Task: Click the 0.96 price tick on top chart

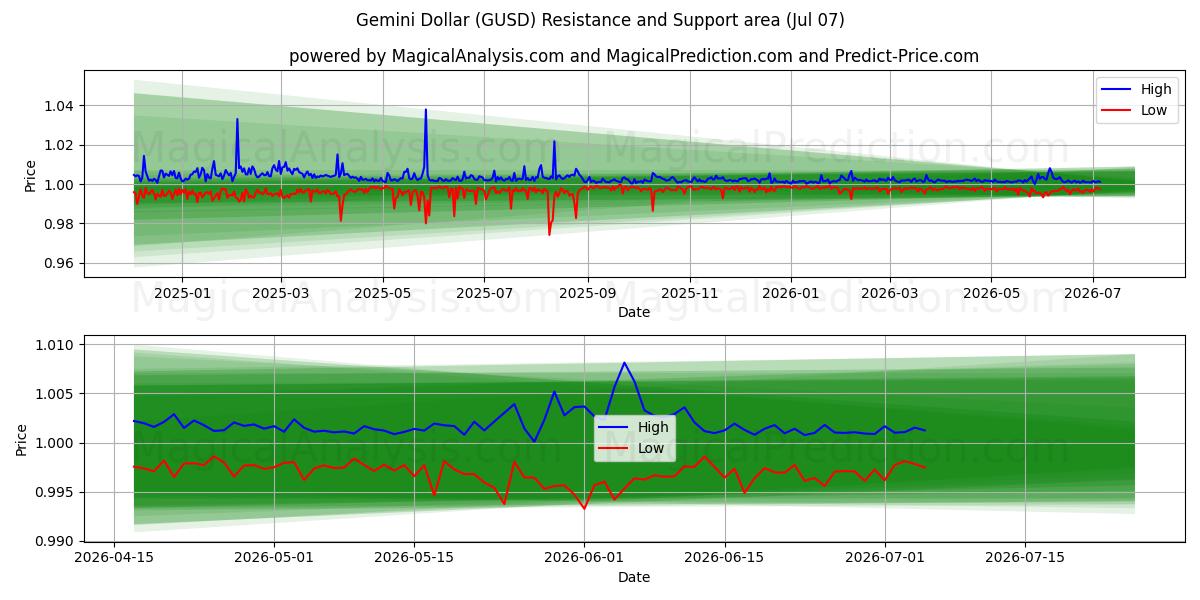Action: point(61,264)
